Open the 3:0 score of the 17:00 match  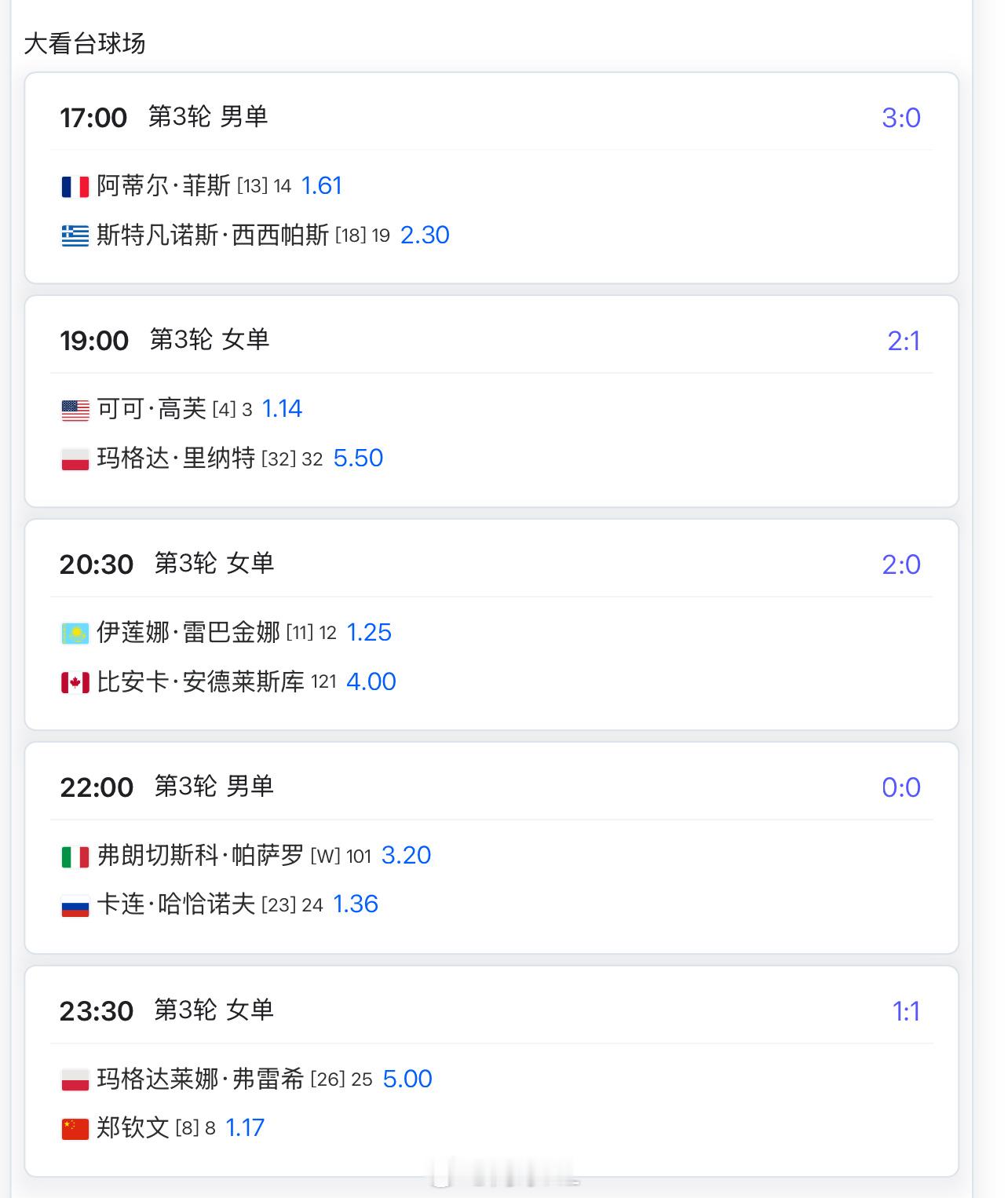(900, 118)
